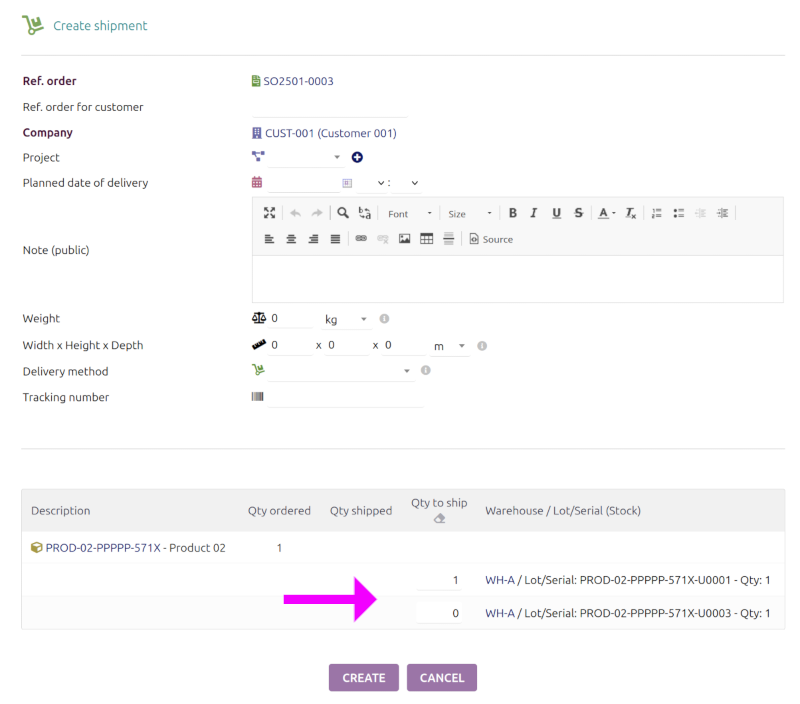Viewport: 800px width, 704px height.
Task: Open the text color picker
Action: click(606, 213)
